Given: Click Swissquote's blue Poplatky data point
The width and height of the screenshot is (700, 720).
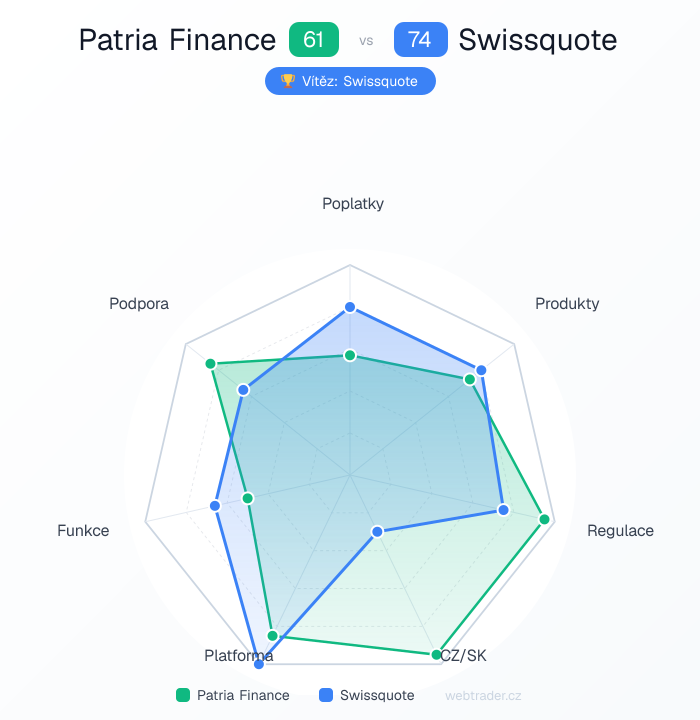Looking at the screenshot, I should tap(350, 307).
